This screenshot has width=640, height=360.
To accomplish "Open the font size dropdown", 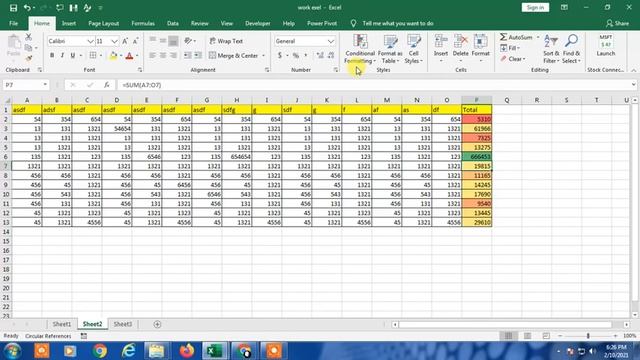I will pos(114,41).
